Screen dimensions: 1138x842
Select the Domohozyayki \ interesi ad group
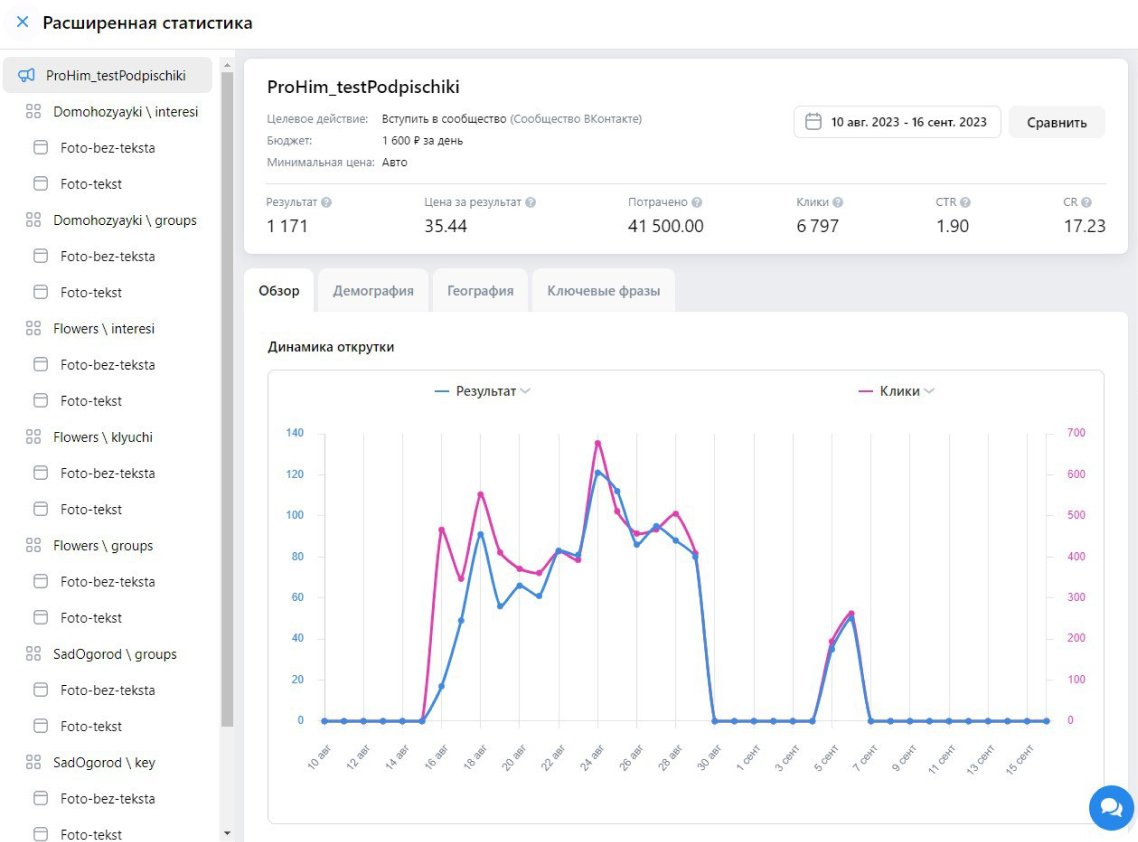pos(125,112)
